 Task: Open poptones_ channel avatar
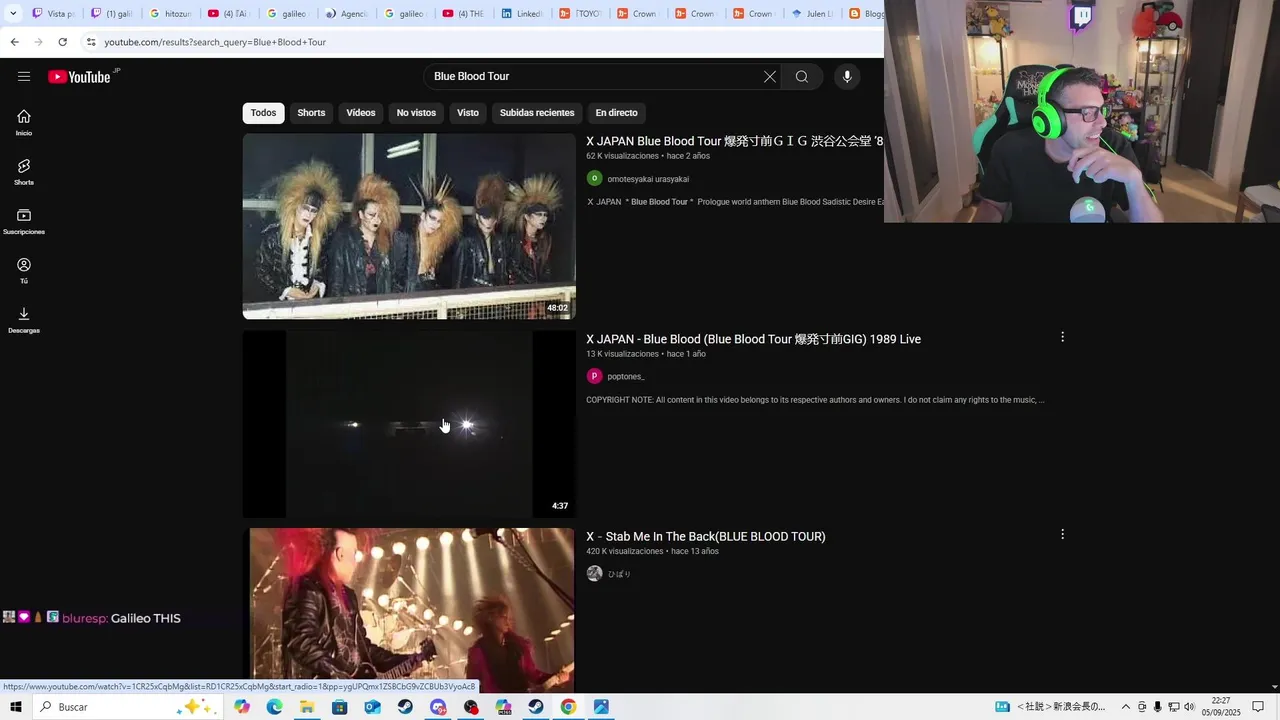coord(594,376)
